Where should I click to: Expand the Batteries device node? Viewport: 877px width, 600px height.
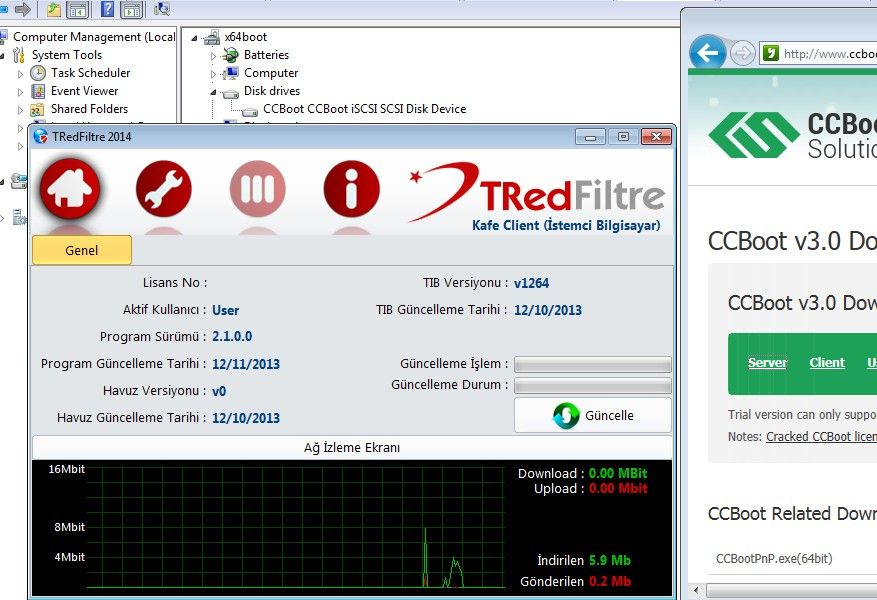pos(214,56)
